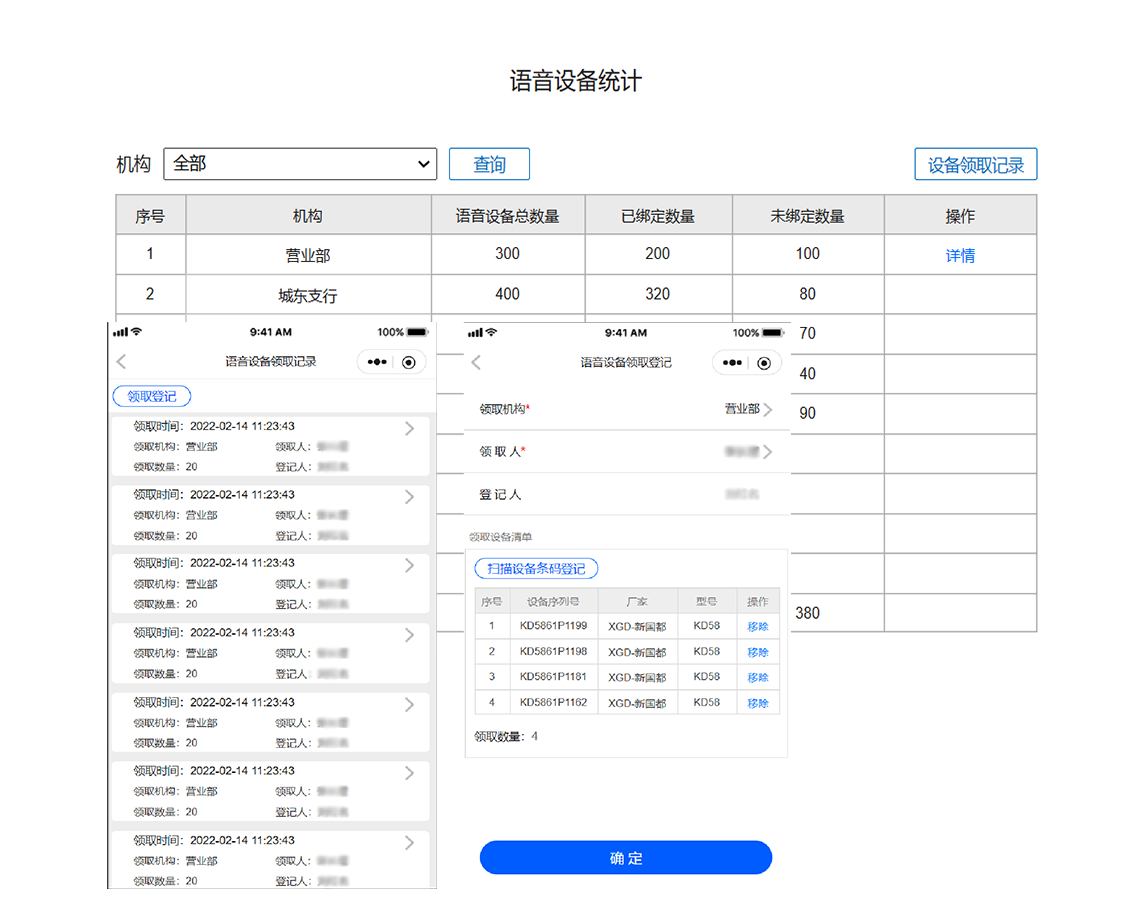Viewport: 1125px width, 921px height.
Task: Open 详情 for the 营业部 row
Action: tap(959, 255)
